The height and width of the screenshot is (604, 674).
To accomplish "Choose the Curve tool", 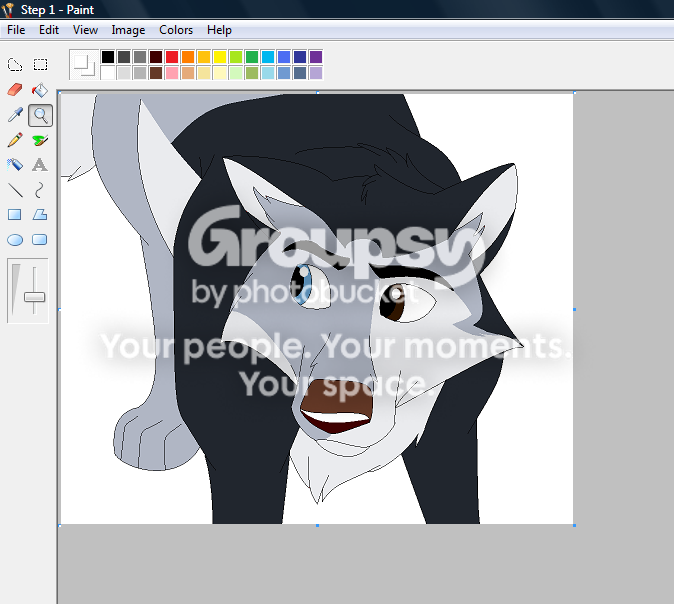I will (x=40, y=190).
